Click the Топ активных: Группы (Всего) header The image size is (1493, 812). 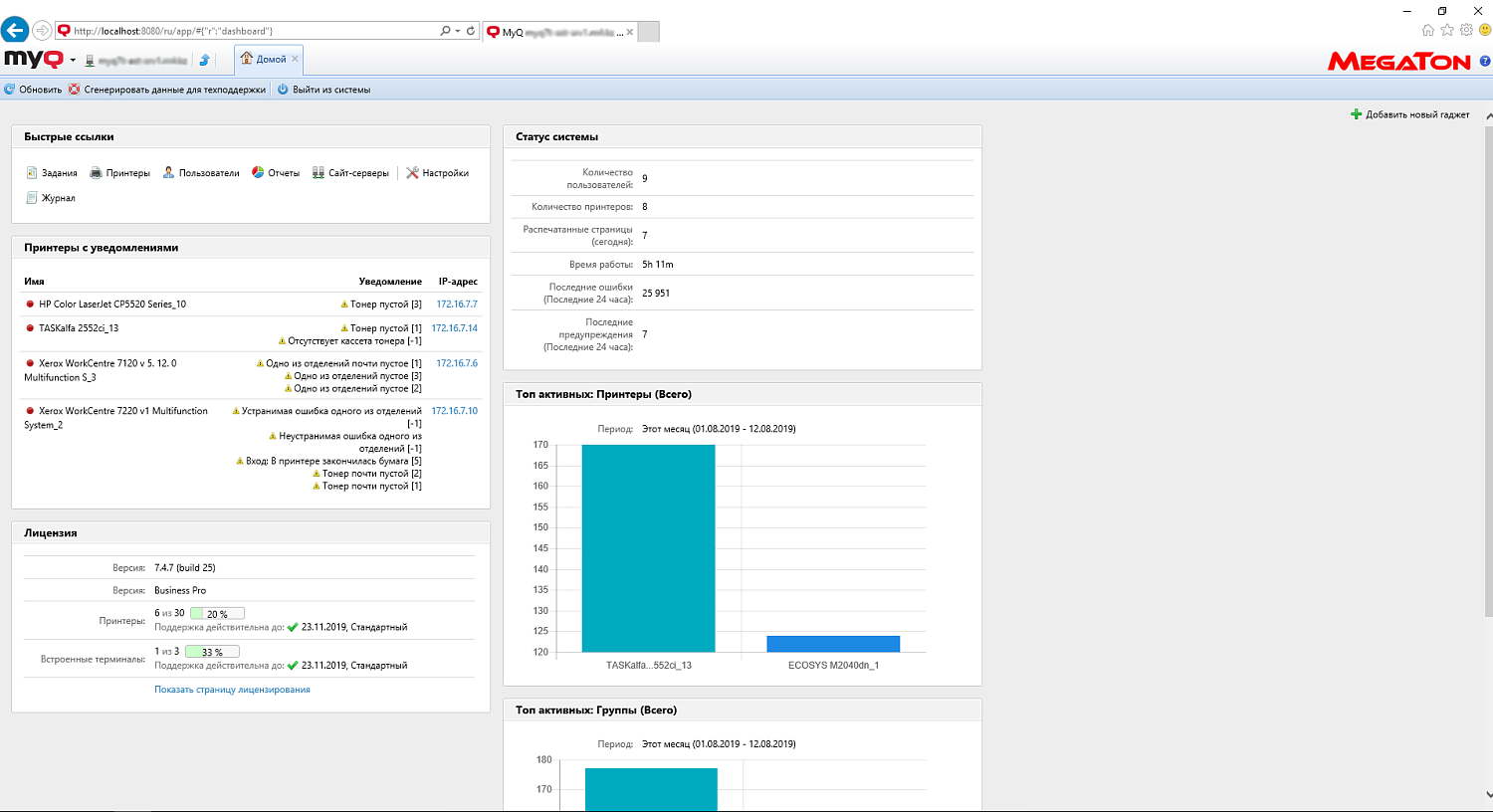tap(743, 710)
